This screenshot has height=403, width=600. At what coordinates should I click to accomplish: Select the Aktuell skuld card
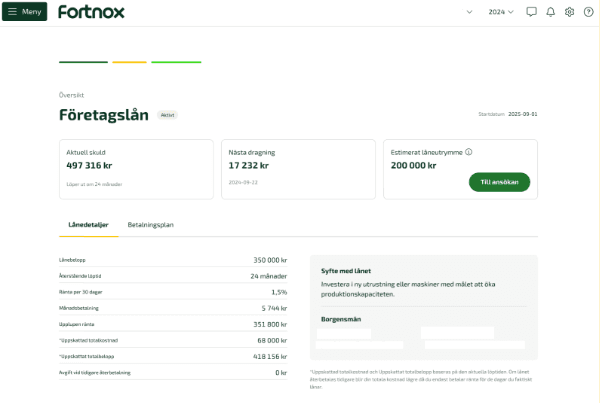click(x=135, y=167)
